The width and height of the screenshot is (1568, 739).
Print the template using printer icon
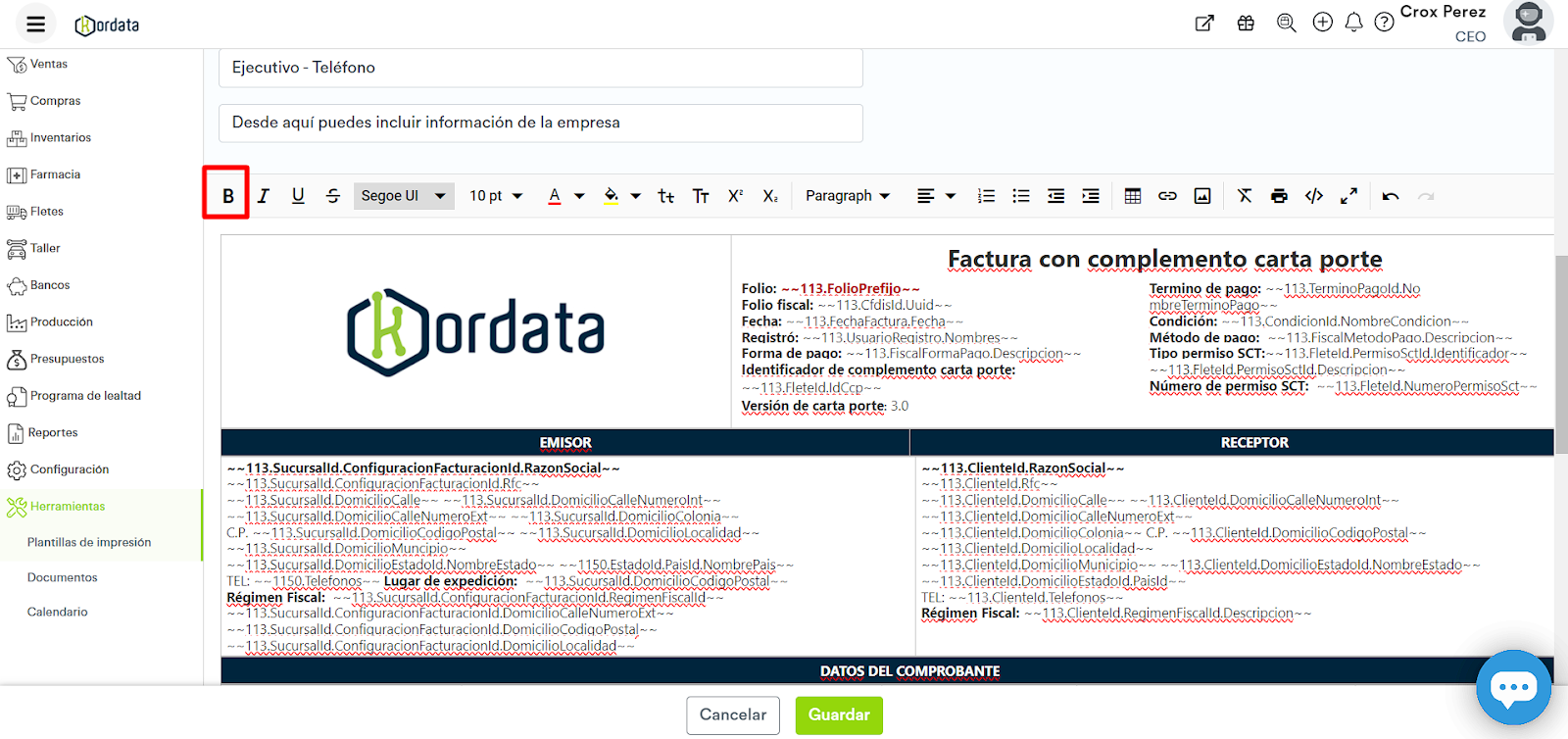pyautogui.click(x=1279, y=196)
